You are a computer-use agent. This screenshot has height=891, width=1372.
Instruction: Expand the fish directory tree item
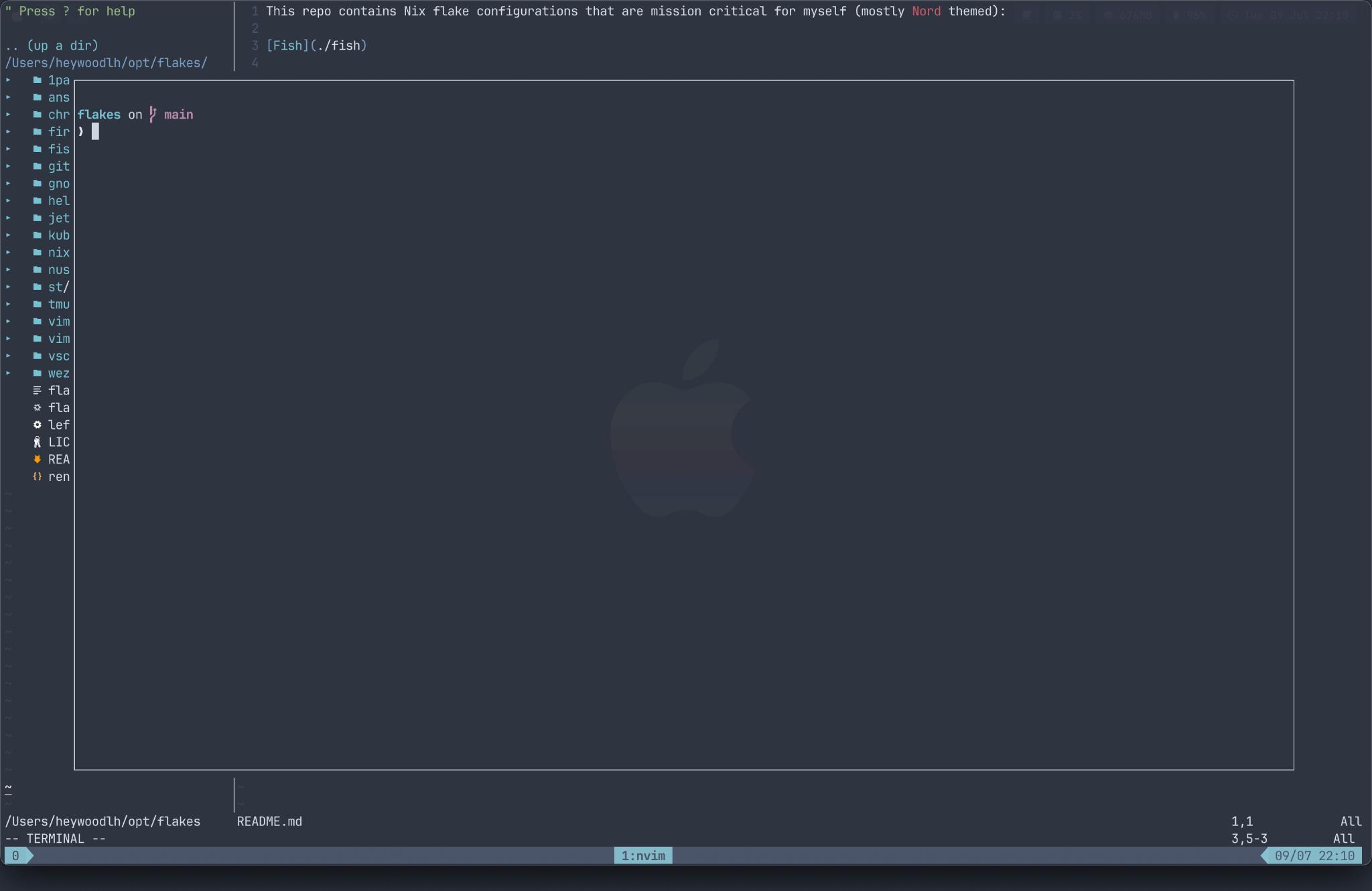9,148
